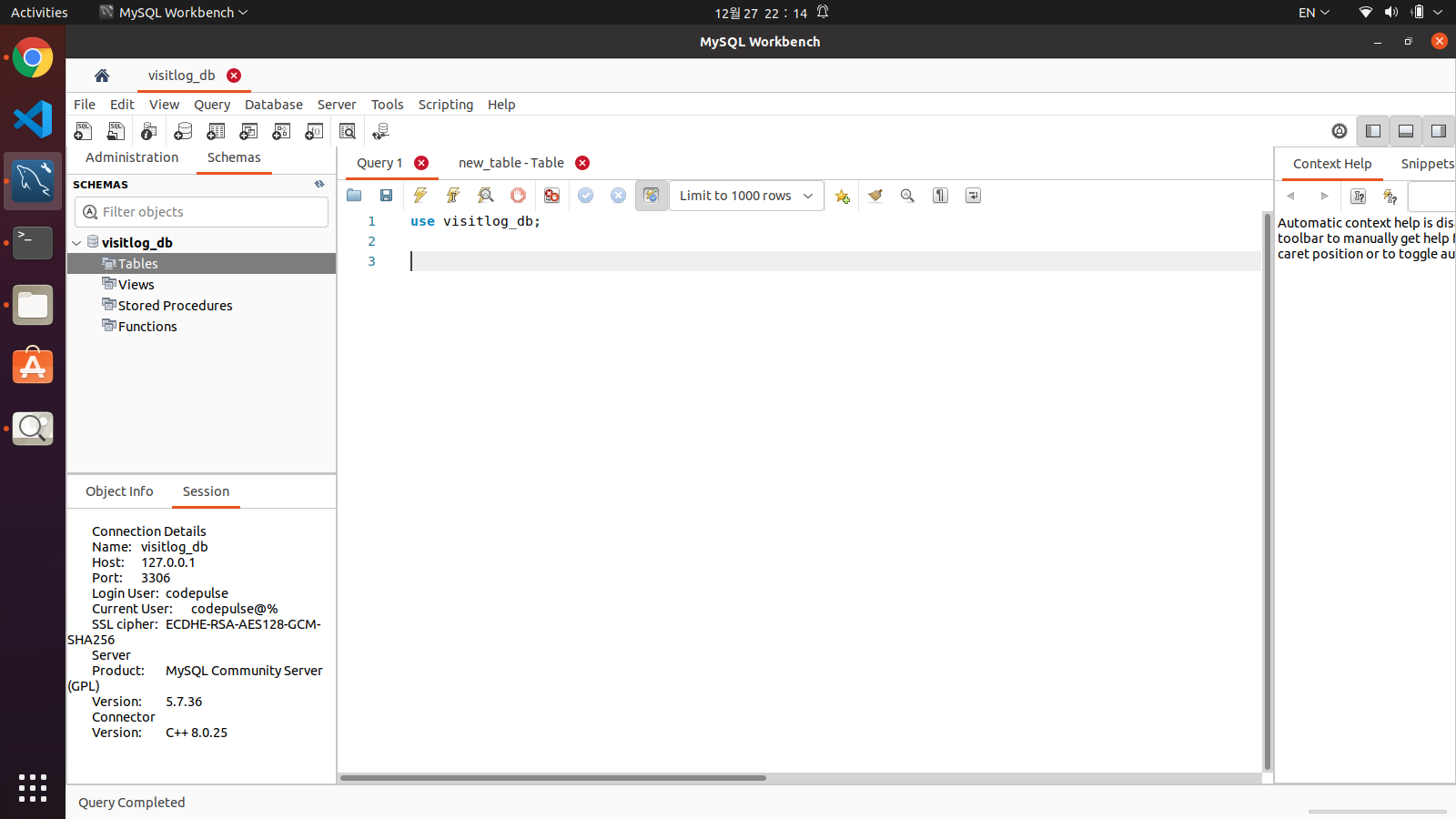Toggle right sidebar visibility
1456x819 pixels.
tap(1439, 131)
